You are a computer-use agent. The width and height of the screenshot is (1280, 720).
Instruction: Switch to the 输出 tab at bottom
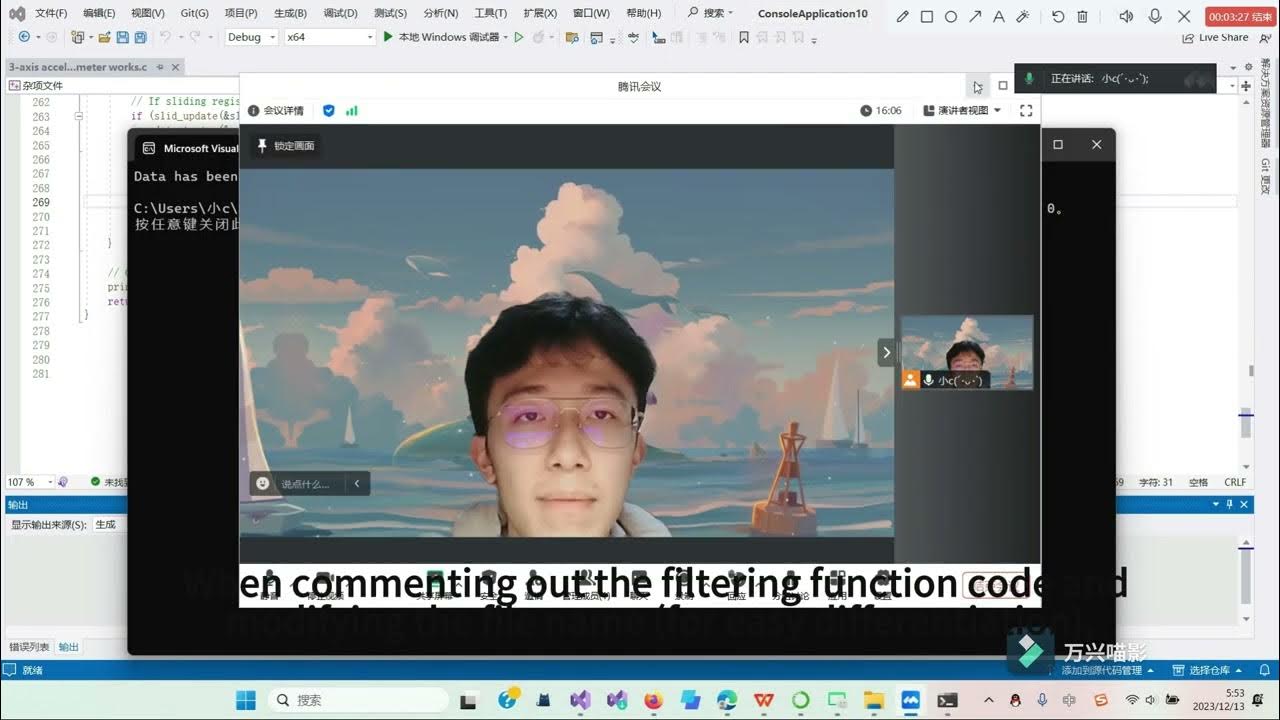click(69, 647)
